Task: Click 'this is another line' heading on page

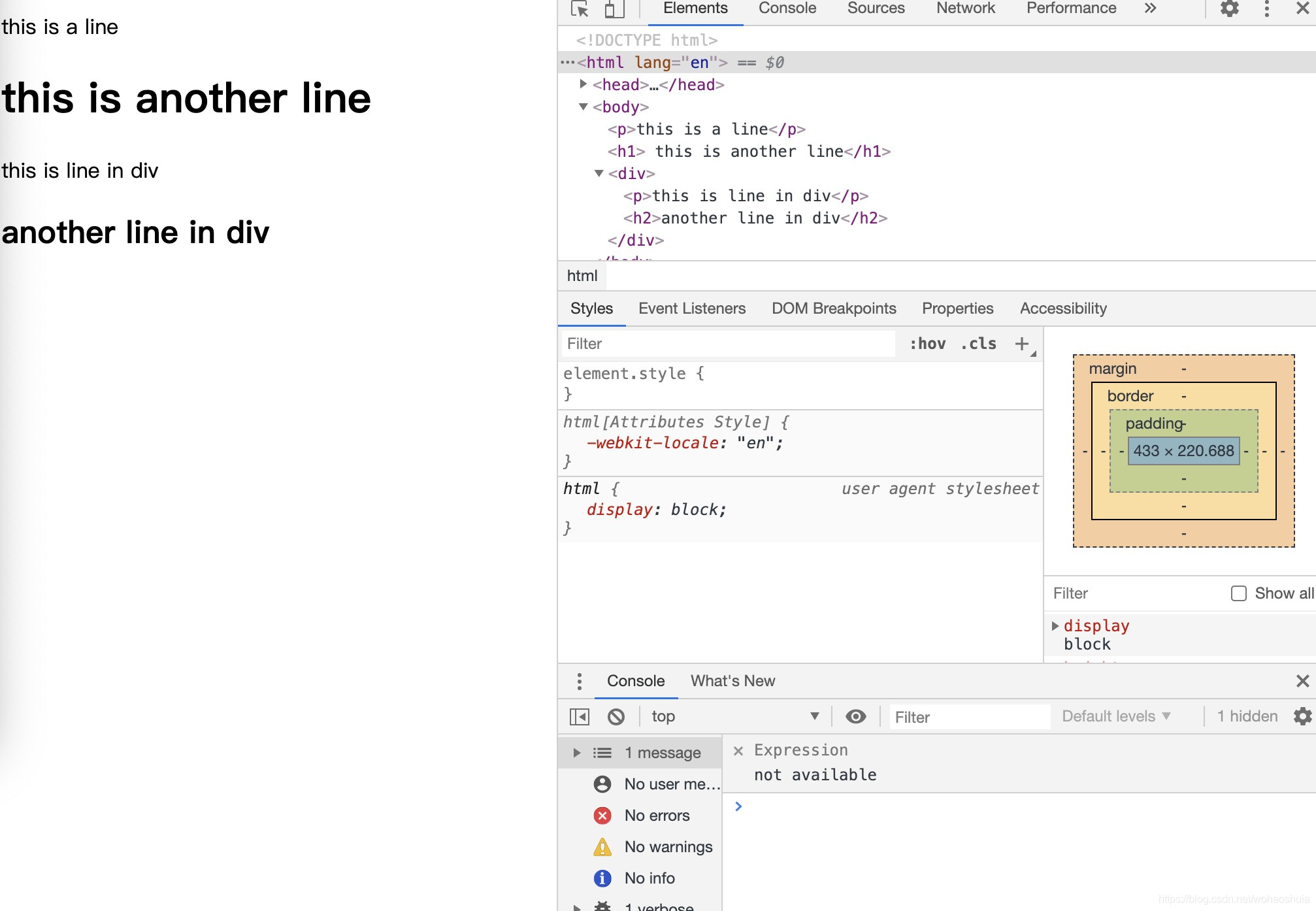Action: tap(187, 98)
